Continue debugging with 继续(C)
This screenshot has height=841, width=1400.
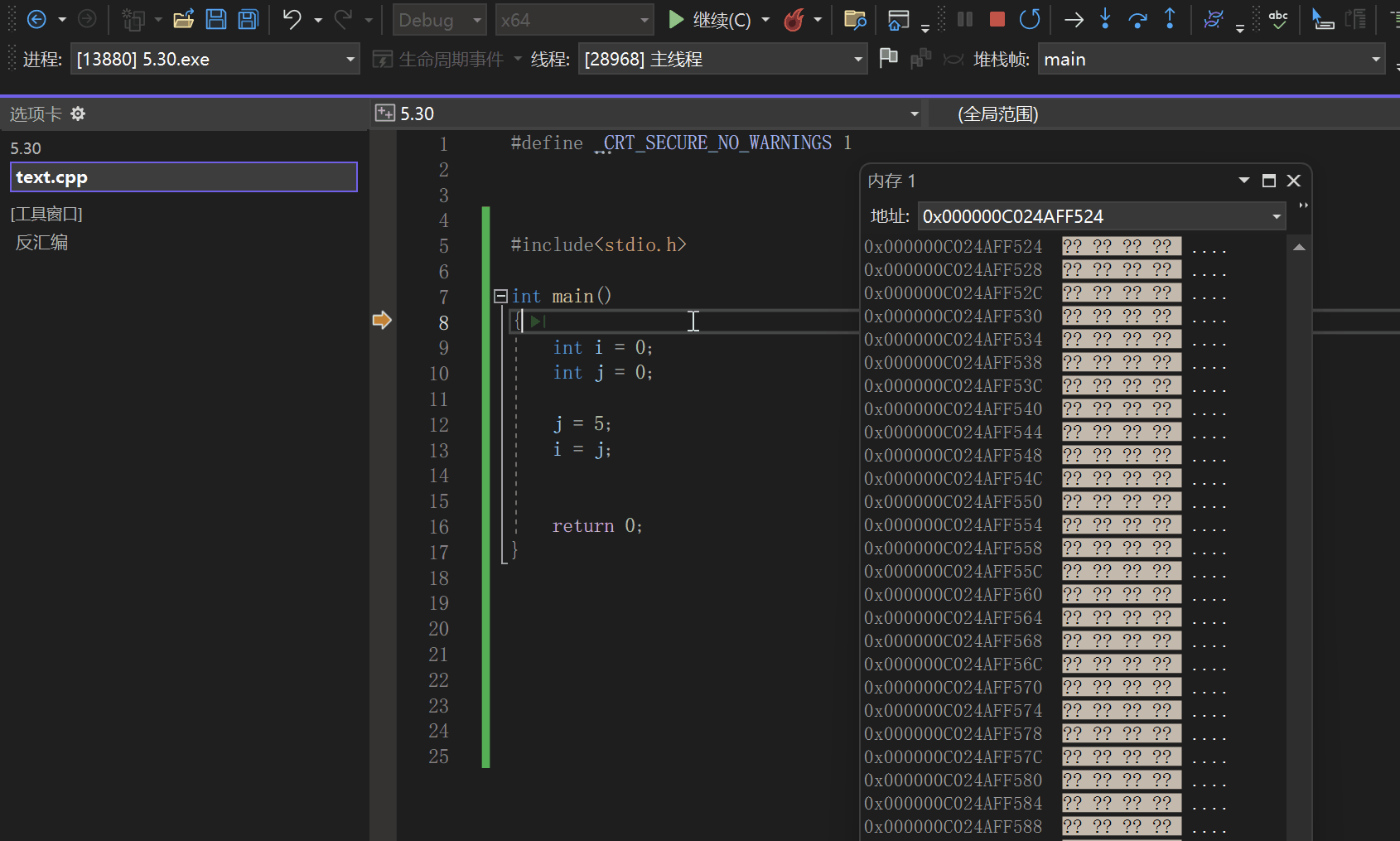coord(710,19)
